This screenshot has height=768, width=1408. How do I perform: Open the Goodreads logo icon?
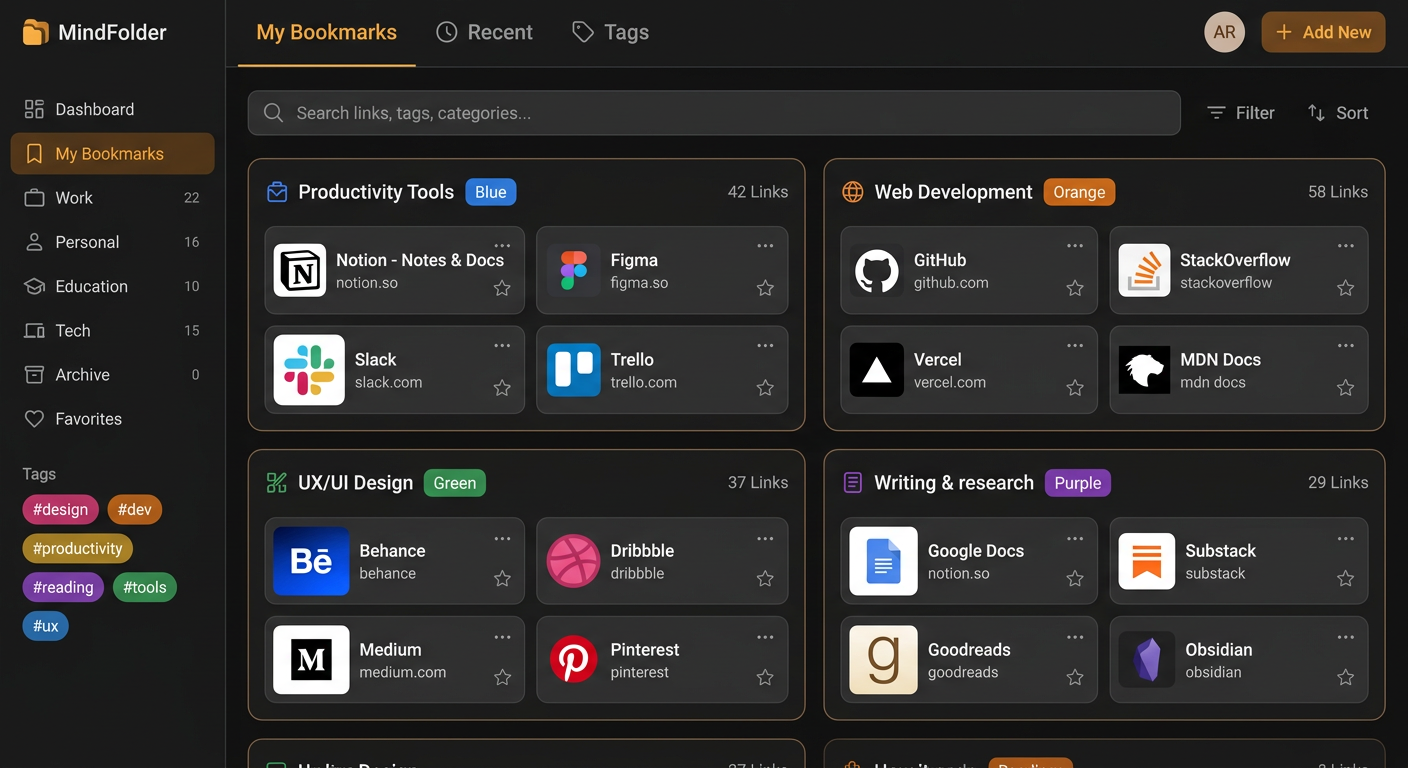883,660
